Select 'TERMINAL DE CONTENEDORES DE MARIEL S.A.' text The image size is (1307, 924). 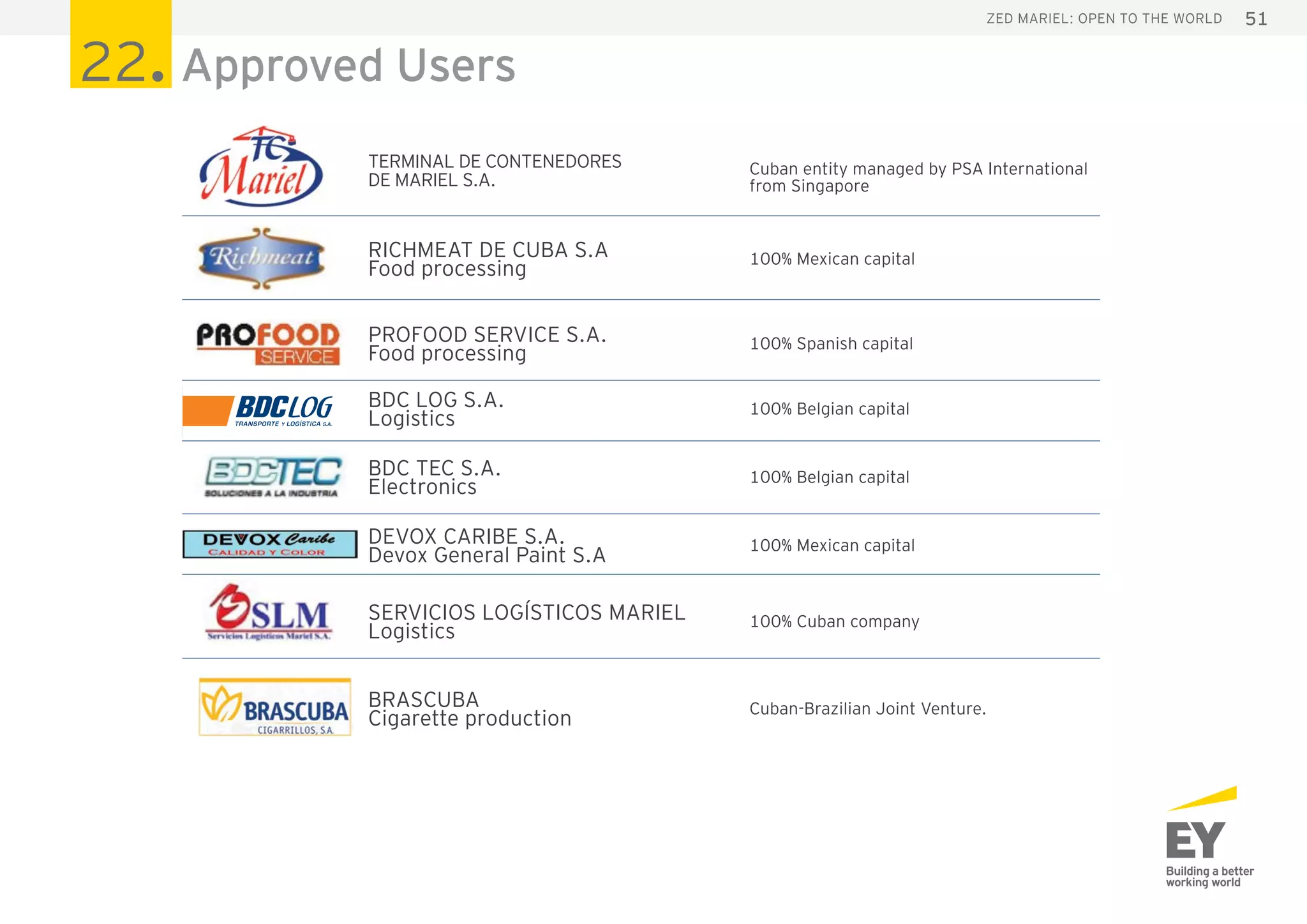(x=495, y=171)
